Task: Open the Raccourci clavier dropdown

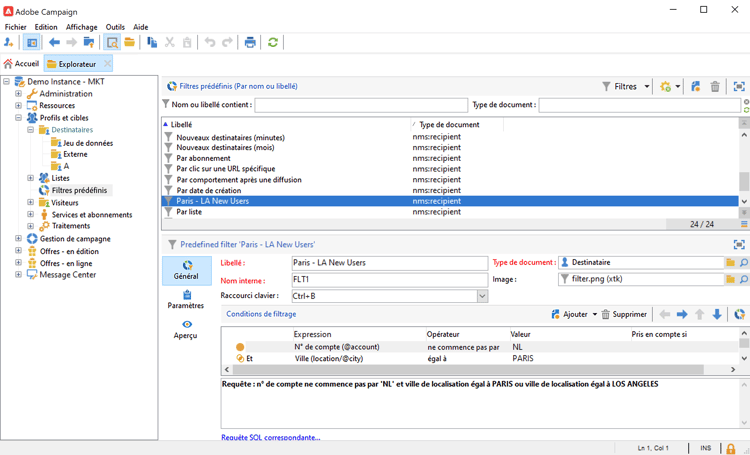Action: [x=482, y=296]
